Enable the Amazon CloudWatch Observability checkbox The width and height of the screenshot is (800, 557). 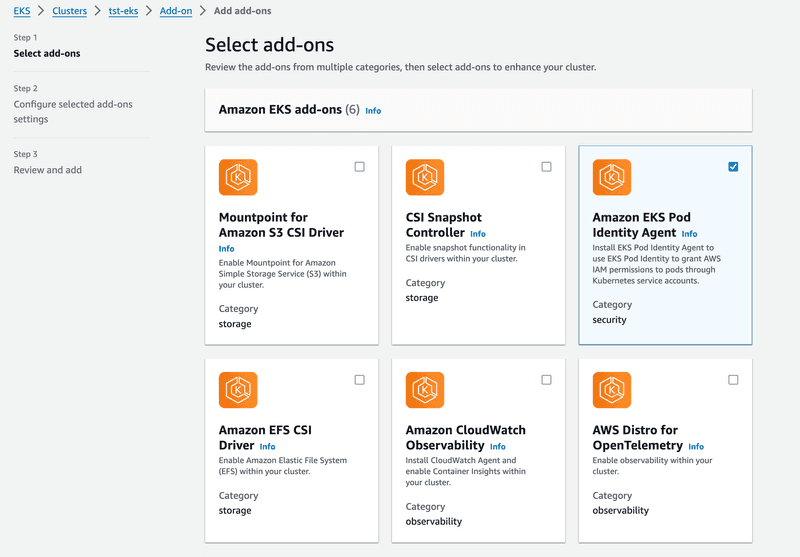(546, 379)
